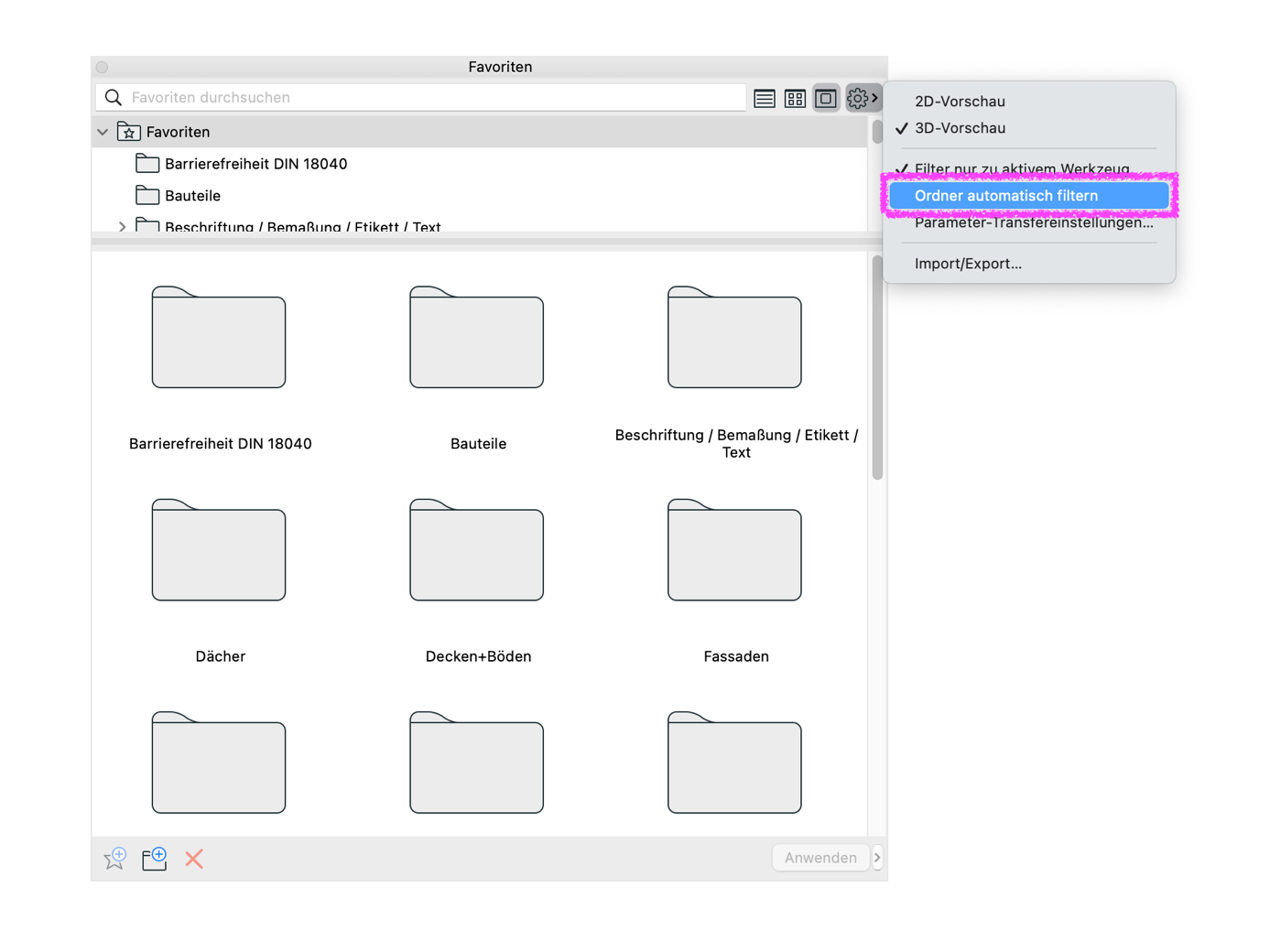Delete selected favorite with red X
This screenshot has height=952, width=1270.
[194, 859]
